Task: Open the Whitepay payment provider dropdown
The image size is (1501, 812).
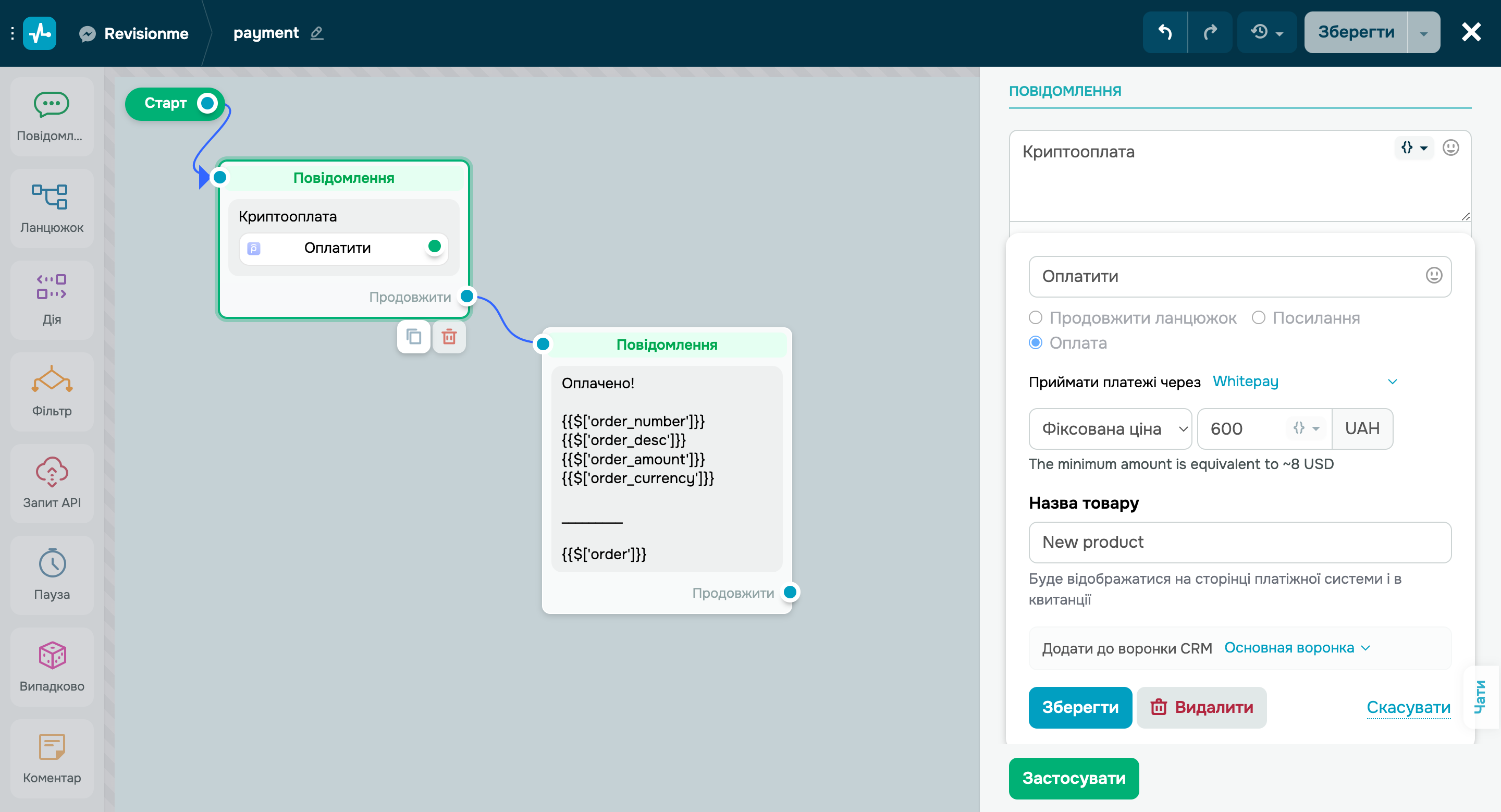Action: click(1304, 382)
